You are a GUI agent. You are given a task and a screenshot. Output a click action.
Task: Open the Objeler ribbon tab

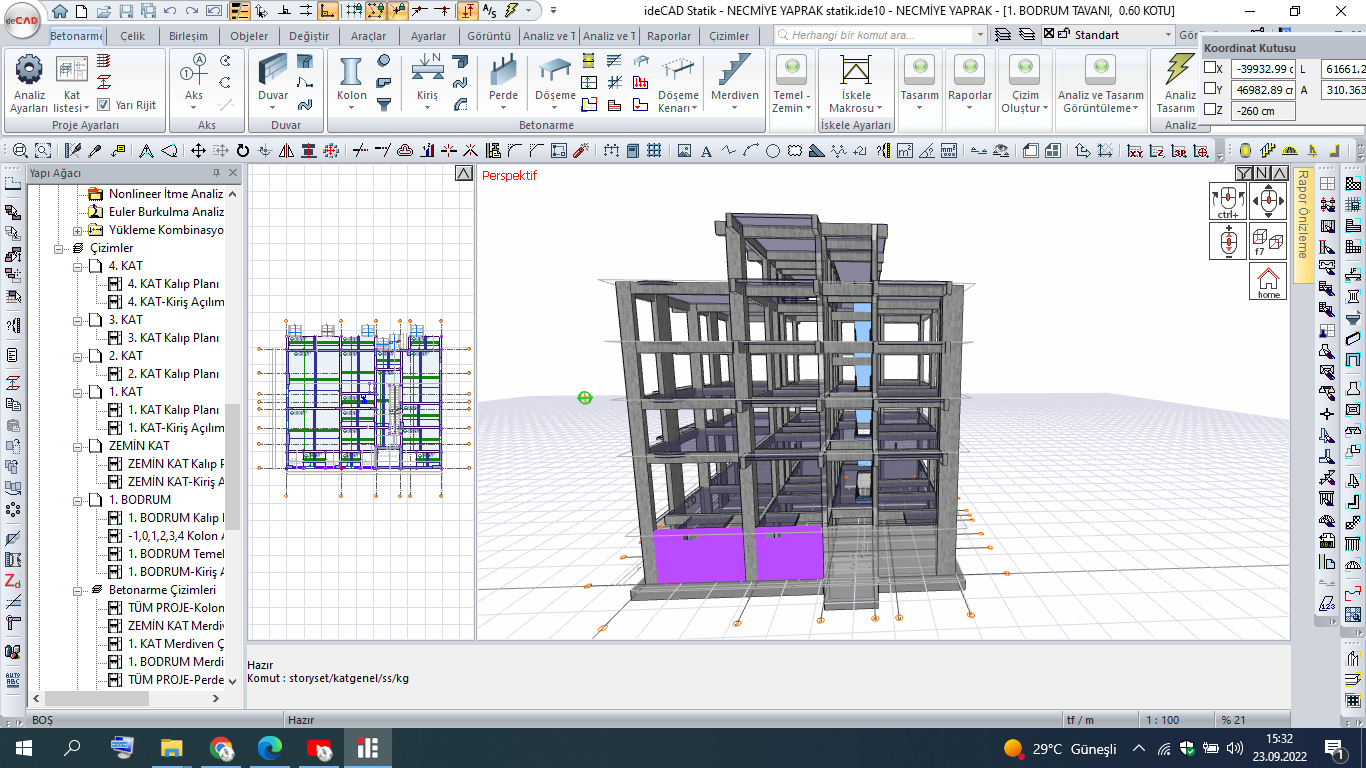[x=249, y=36]
